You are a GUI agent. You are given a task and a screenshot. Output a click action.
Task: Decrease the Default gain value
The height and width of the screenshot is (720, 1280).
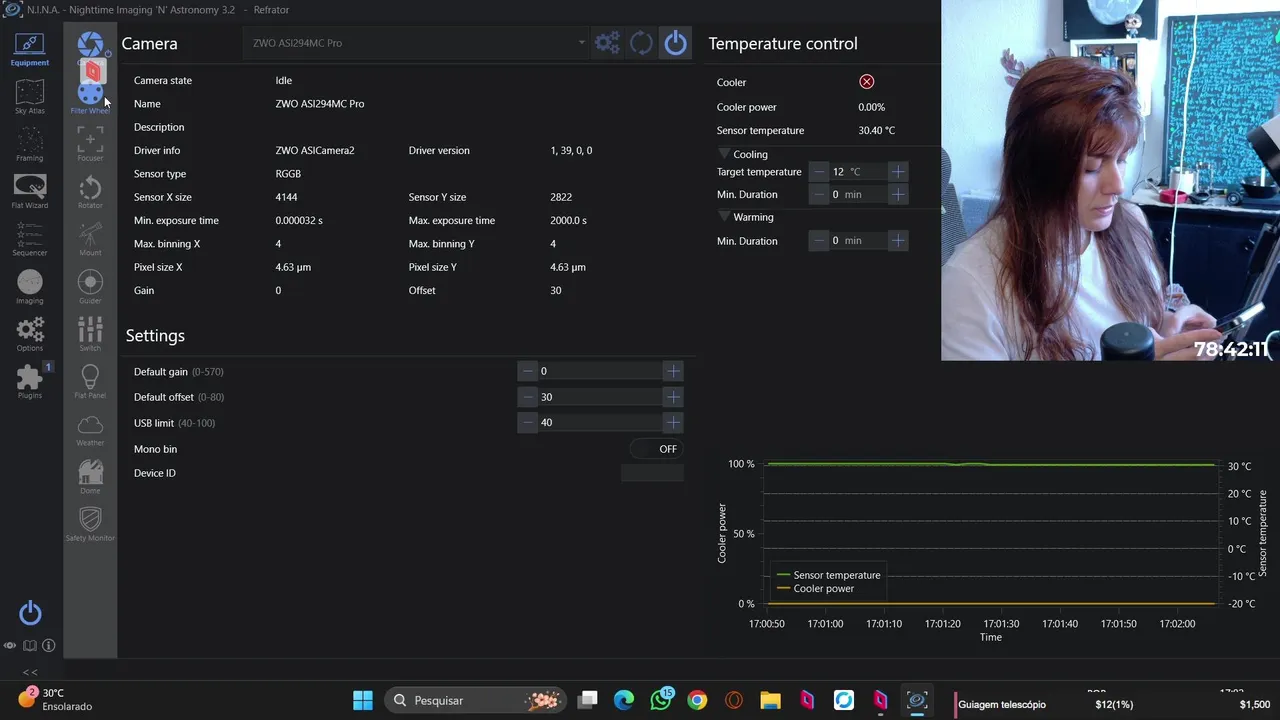coord(528,371)
